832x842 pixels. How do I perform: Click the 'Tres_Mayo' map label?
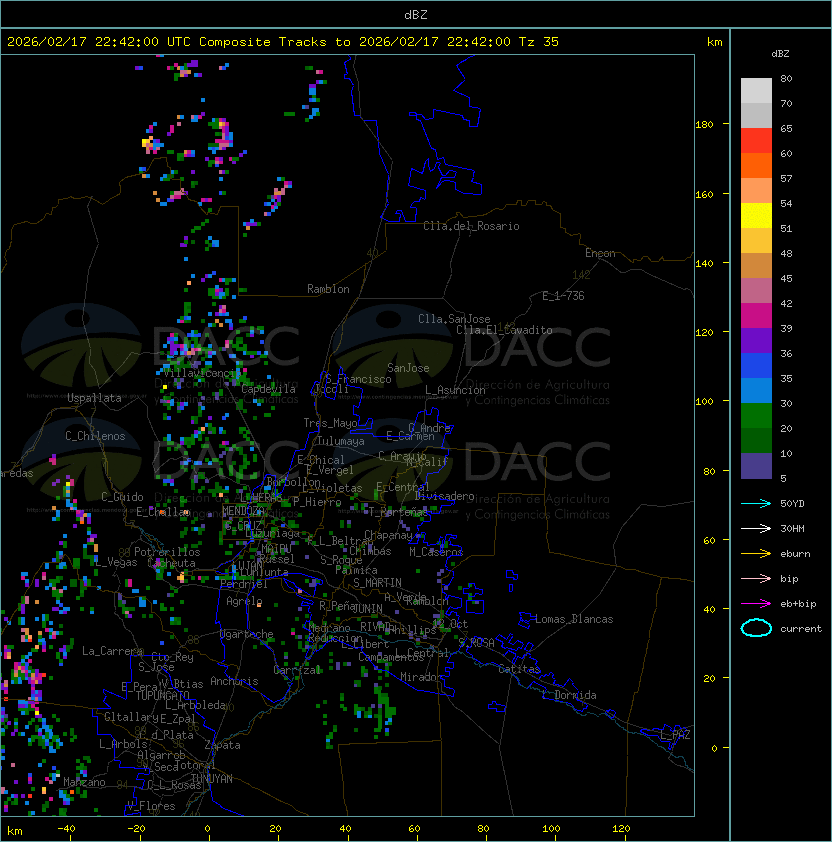click(330, 423)
